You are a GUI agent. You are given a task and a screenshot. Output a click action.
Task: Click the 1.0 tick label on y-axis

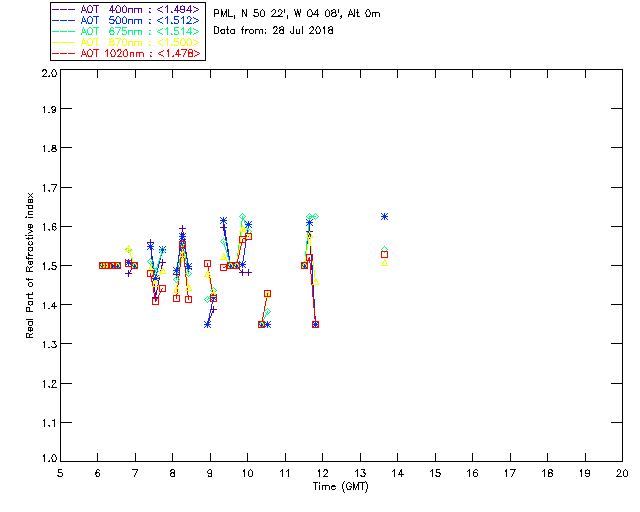(x=49, y=459)
